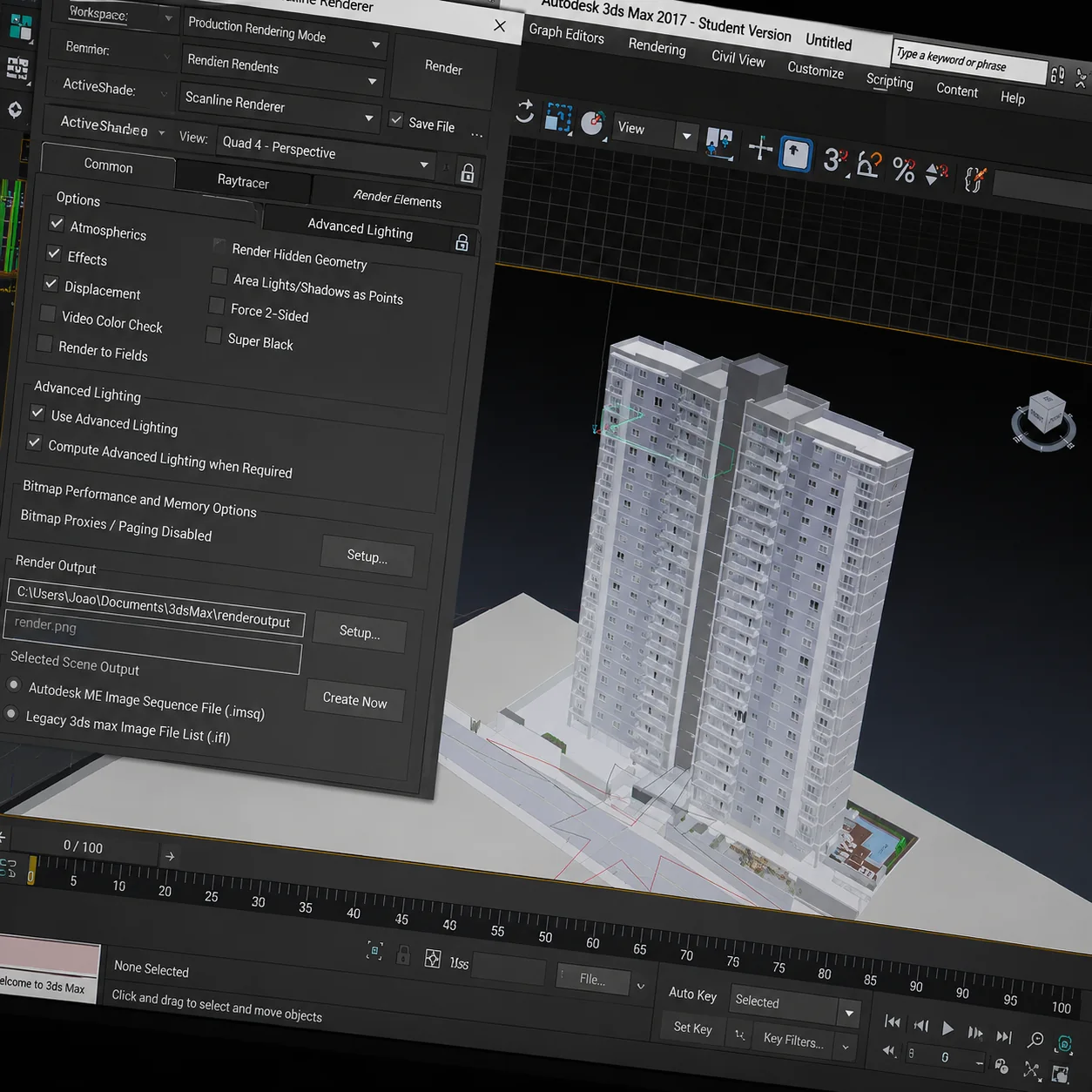Open the View reference coordinate dropdown
The image size is (1092, 1092).
point(654,131)
